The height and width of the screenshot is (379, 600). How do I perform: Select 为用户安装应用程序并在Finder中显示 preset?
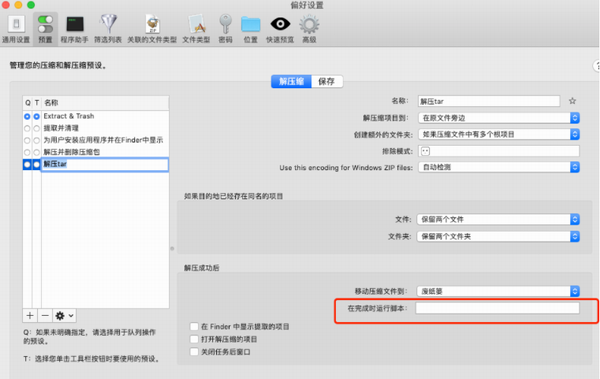point(96,140)
